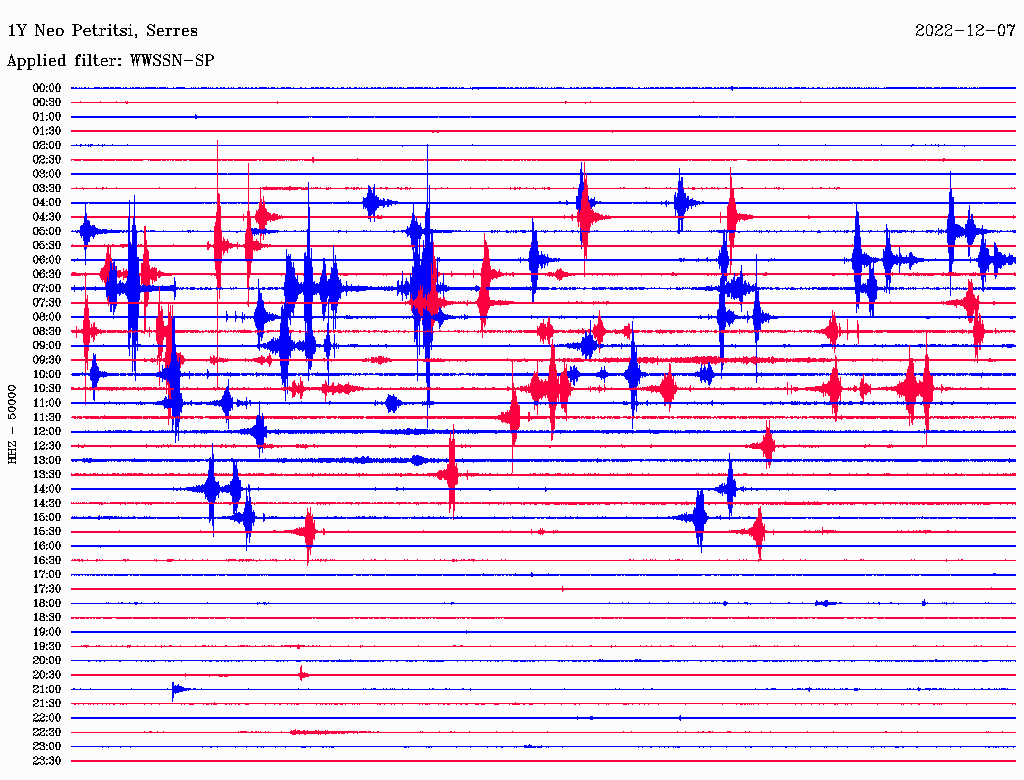Select the 18:00 time label
Screen dimensions: 1024x780
coord(47,604)
